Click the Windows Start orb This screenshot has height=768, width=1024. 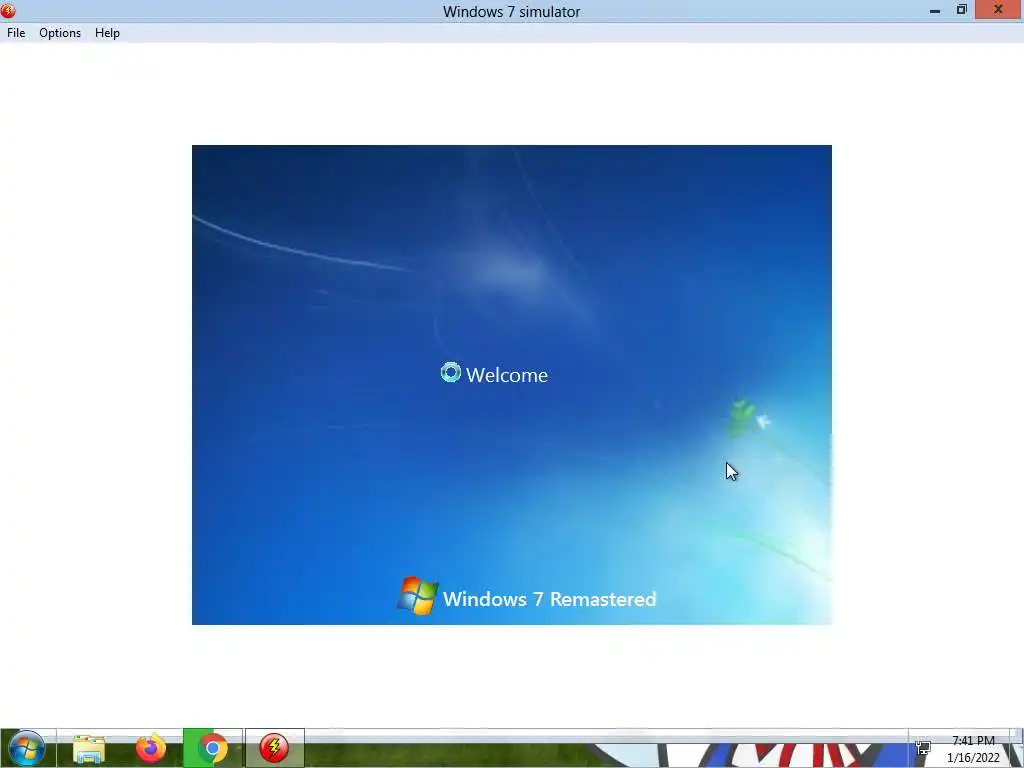click(27, 748)
